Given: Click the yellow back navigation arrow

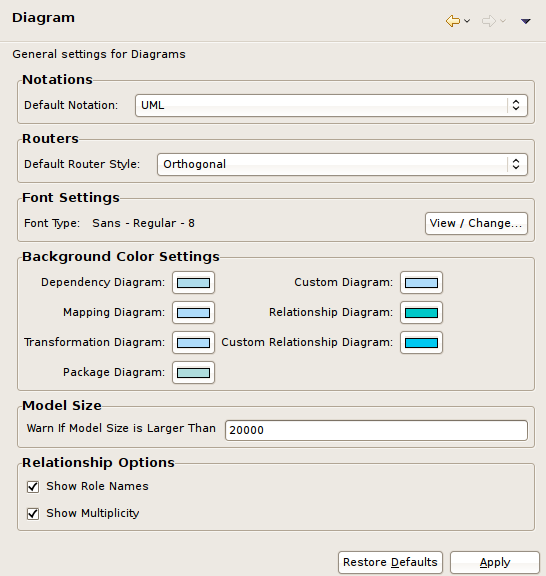Looking at the screenshot, I should [x=453, y=21].
